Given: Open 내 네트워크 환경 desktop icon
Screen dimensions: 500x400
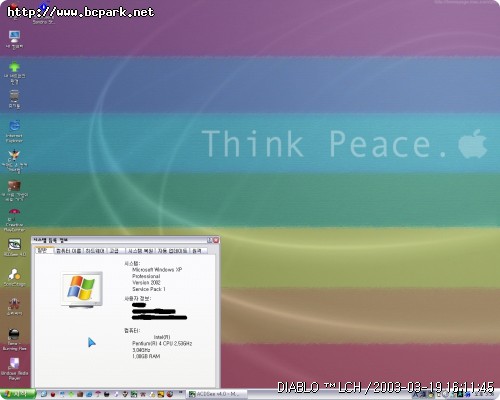Looking at the screenshot, I should tap(14, 73).
